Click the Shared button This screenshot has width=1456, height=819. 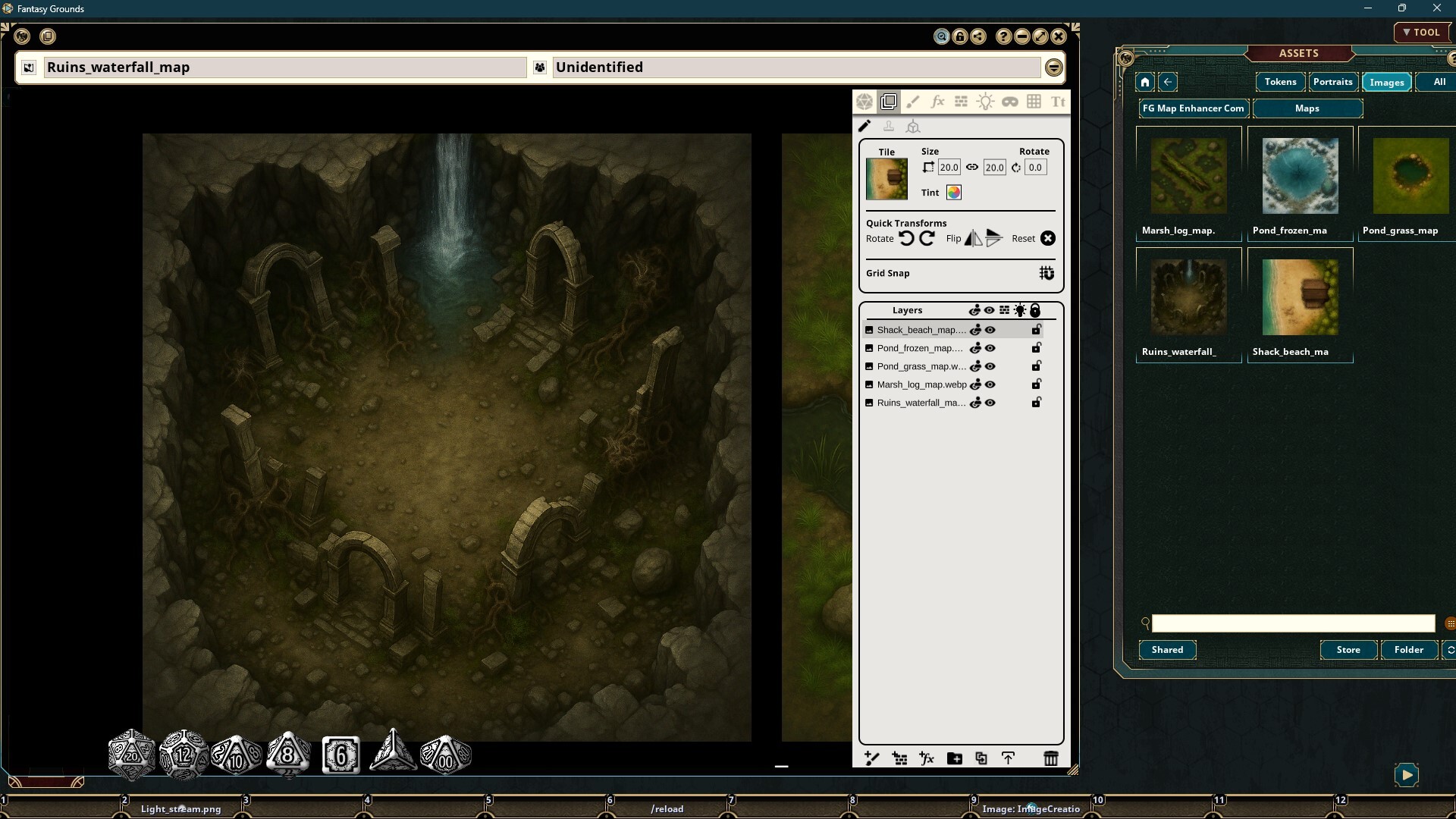(x=1167, y=650)
